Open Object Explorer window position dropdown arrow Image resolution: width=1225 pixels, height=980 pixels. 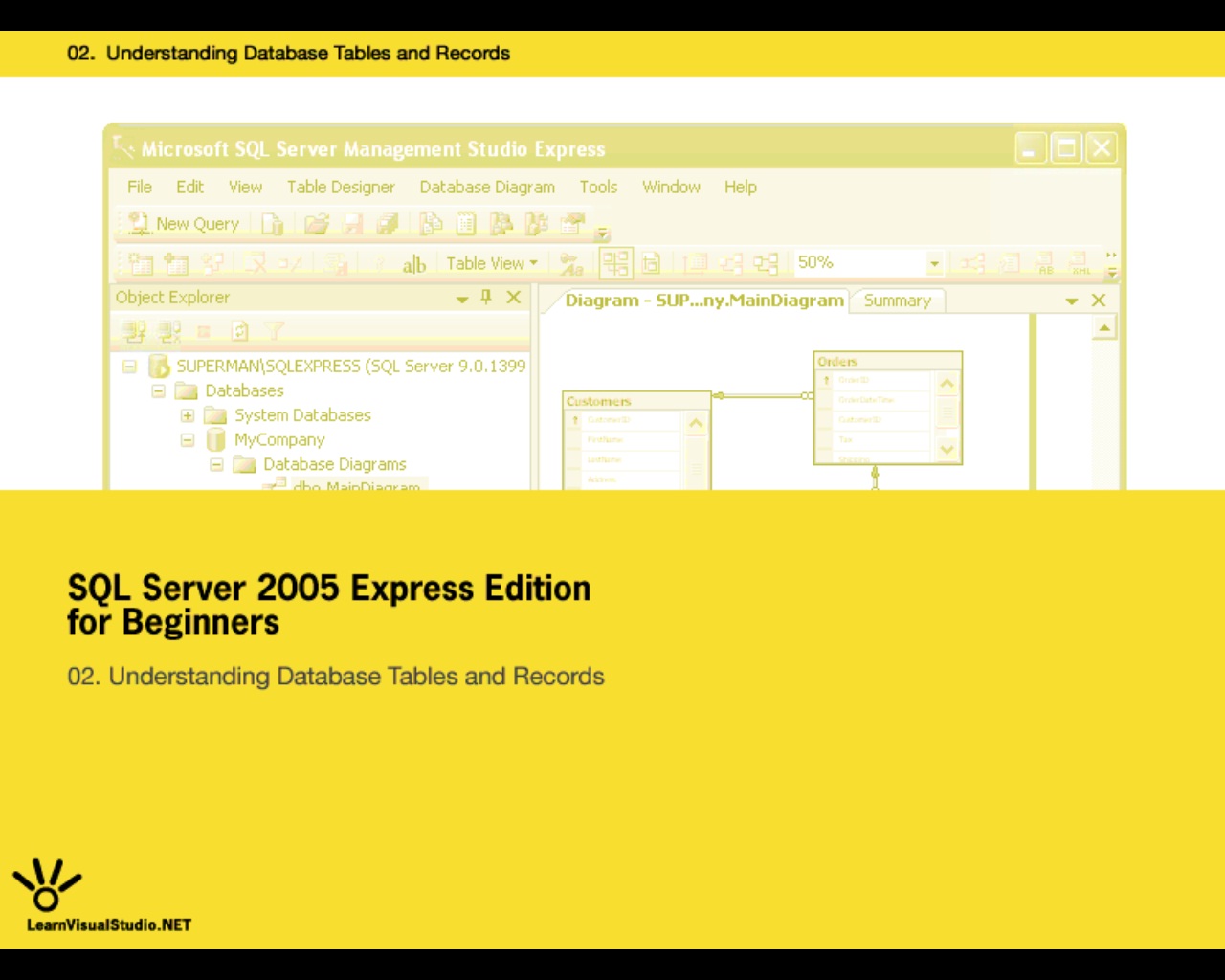coord(462,299)
